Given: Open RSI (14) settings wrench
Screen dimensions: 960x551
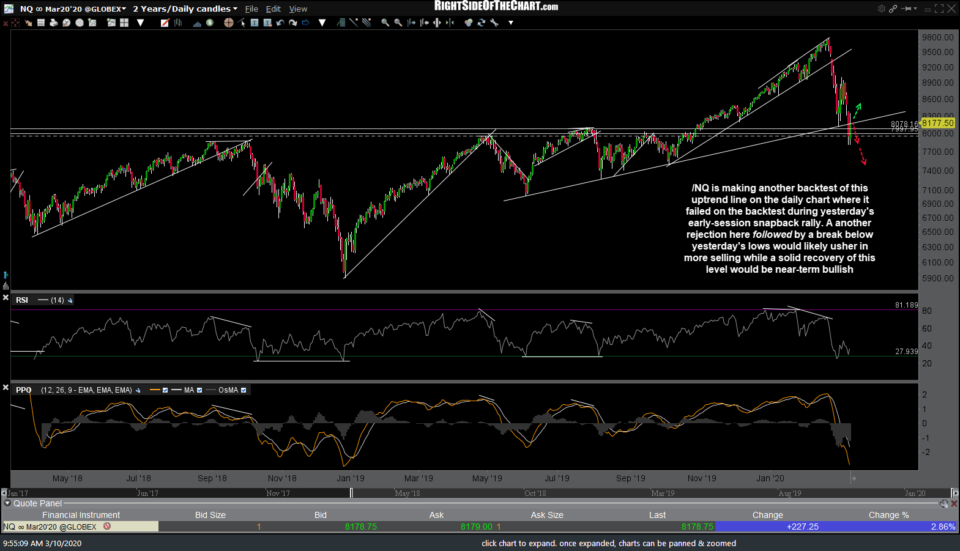Looking at the screenshot, I should (70, 300).
